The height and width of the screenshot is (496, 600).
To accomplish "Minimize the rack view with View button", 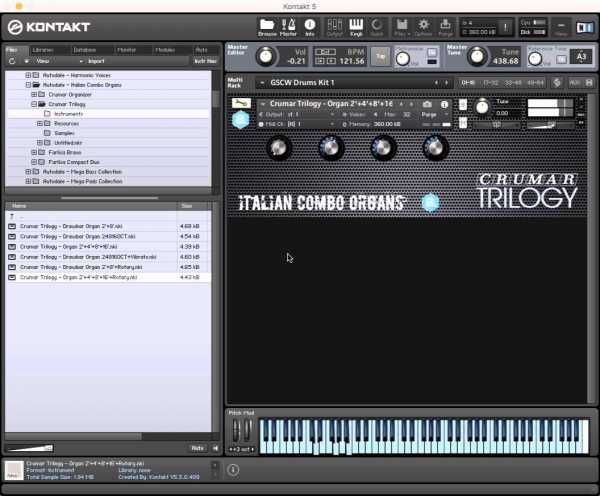I will click(x=561, y=28).
